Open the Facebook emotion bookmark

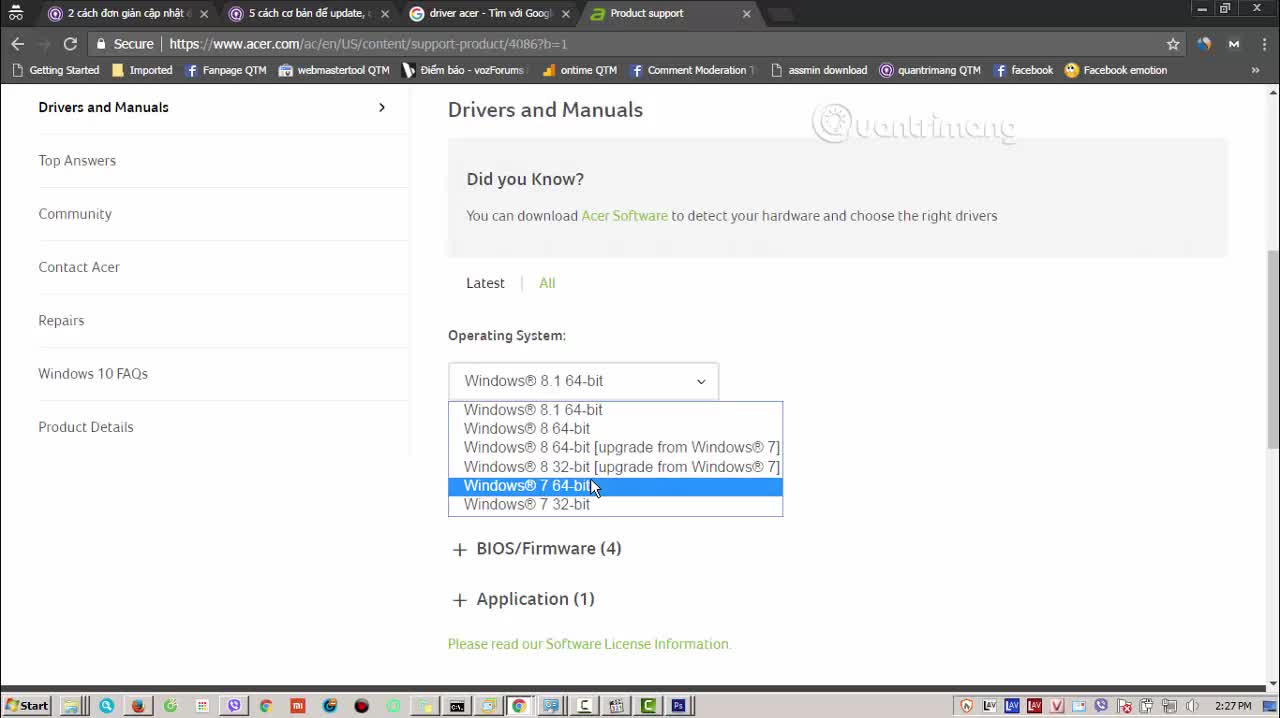1115,70
